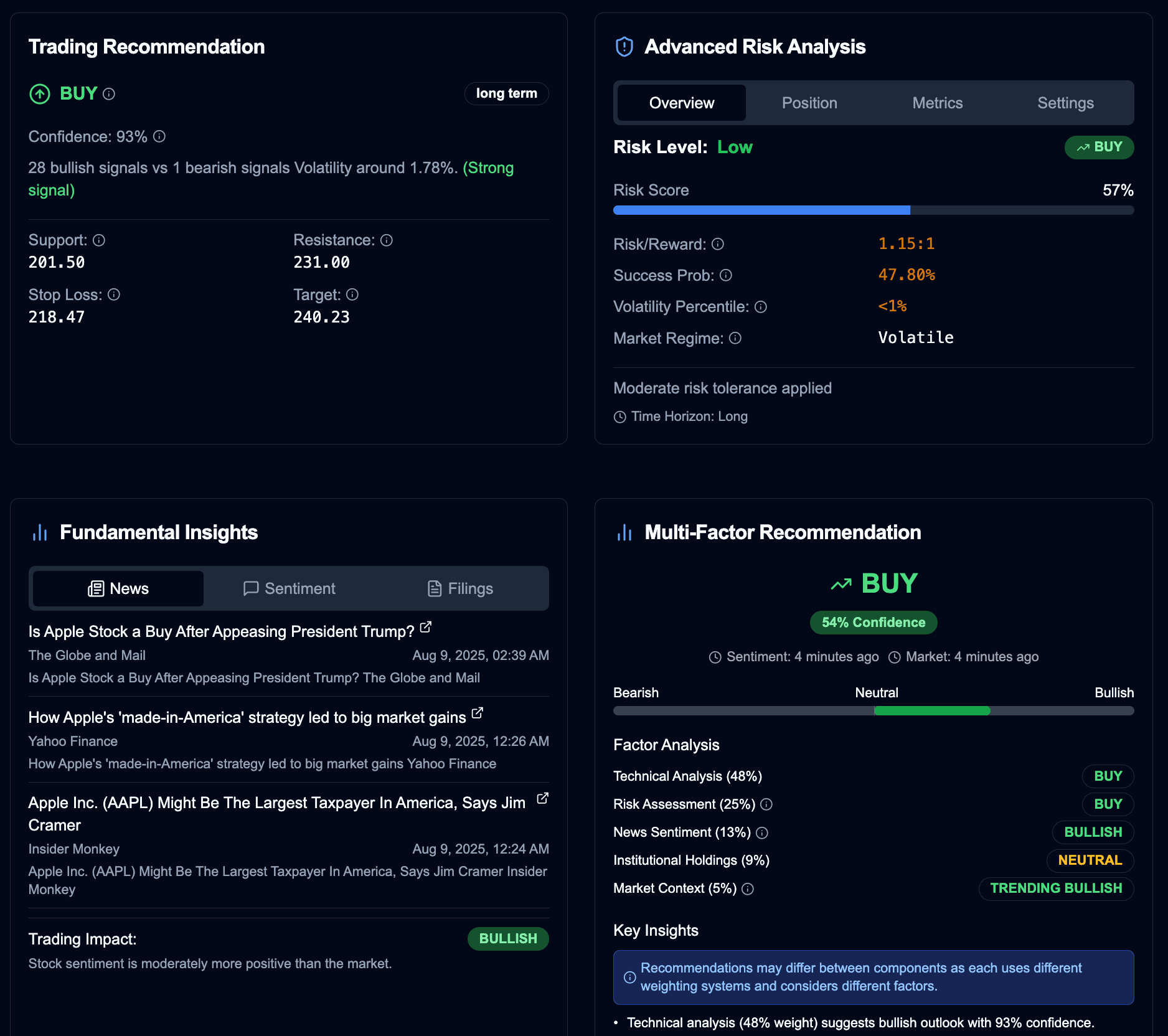Select the Metrics tab
1168x1036 pixels.
[x=937, y=103]
